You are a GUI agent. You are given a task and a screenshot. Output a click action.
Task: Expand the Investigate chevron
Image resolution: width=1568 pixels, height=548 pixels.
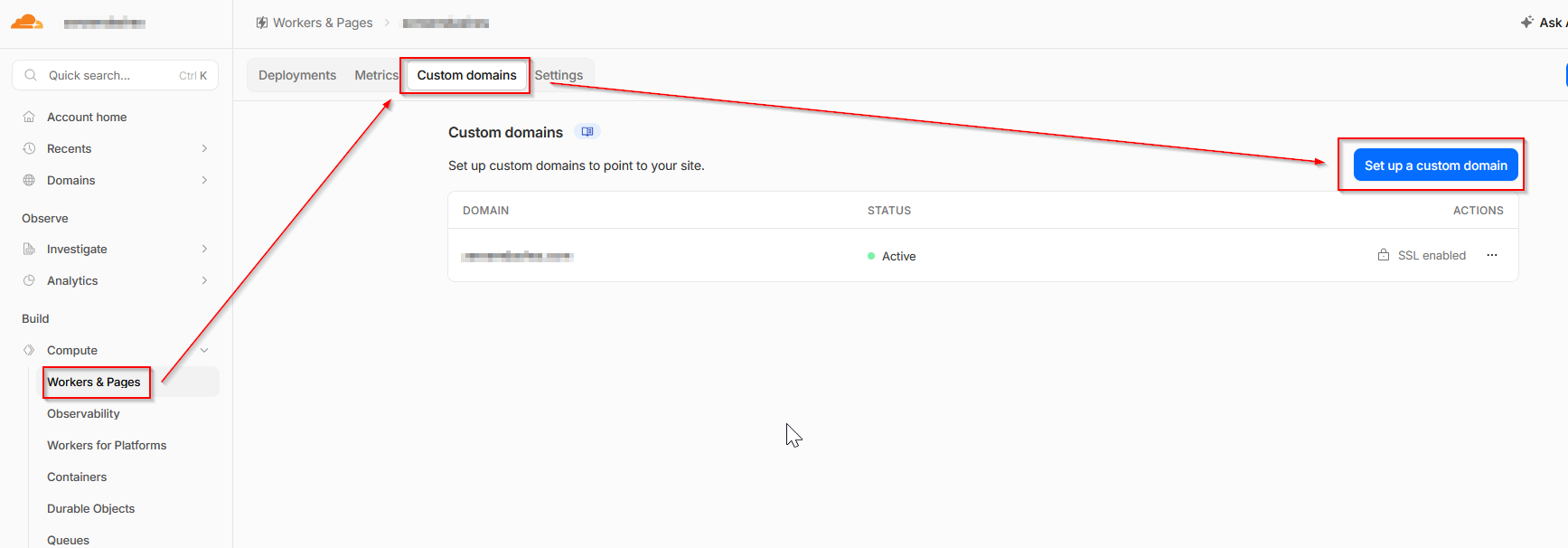pyautogui.click(x=204, y=249)
